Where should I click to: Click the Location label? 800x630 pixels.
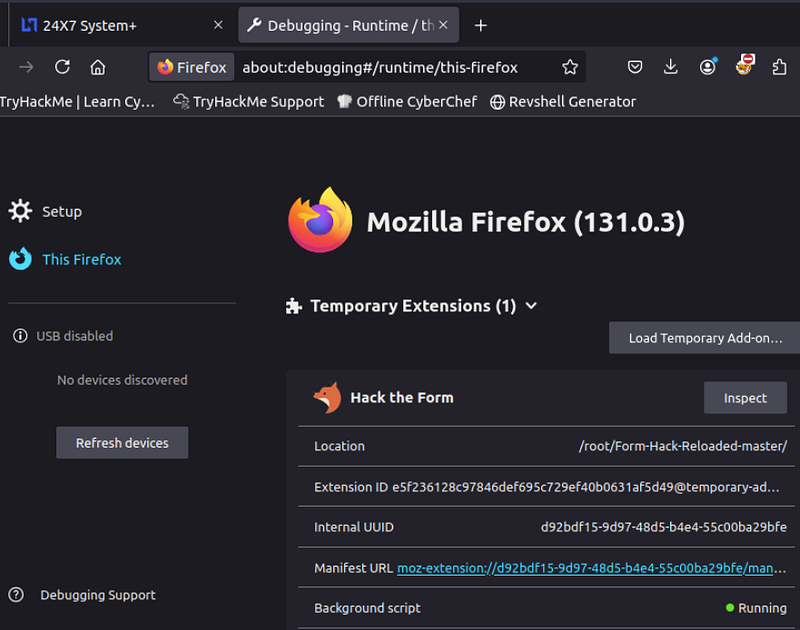(339, 446)
